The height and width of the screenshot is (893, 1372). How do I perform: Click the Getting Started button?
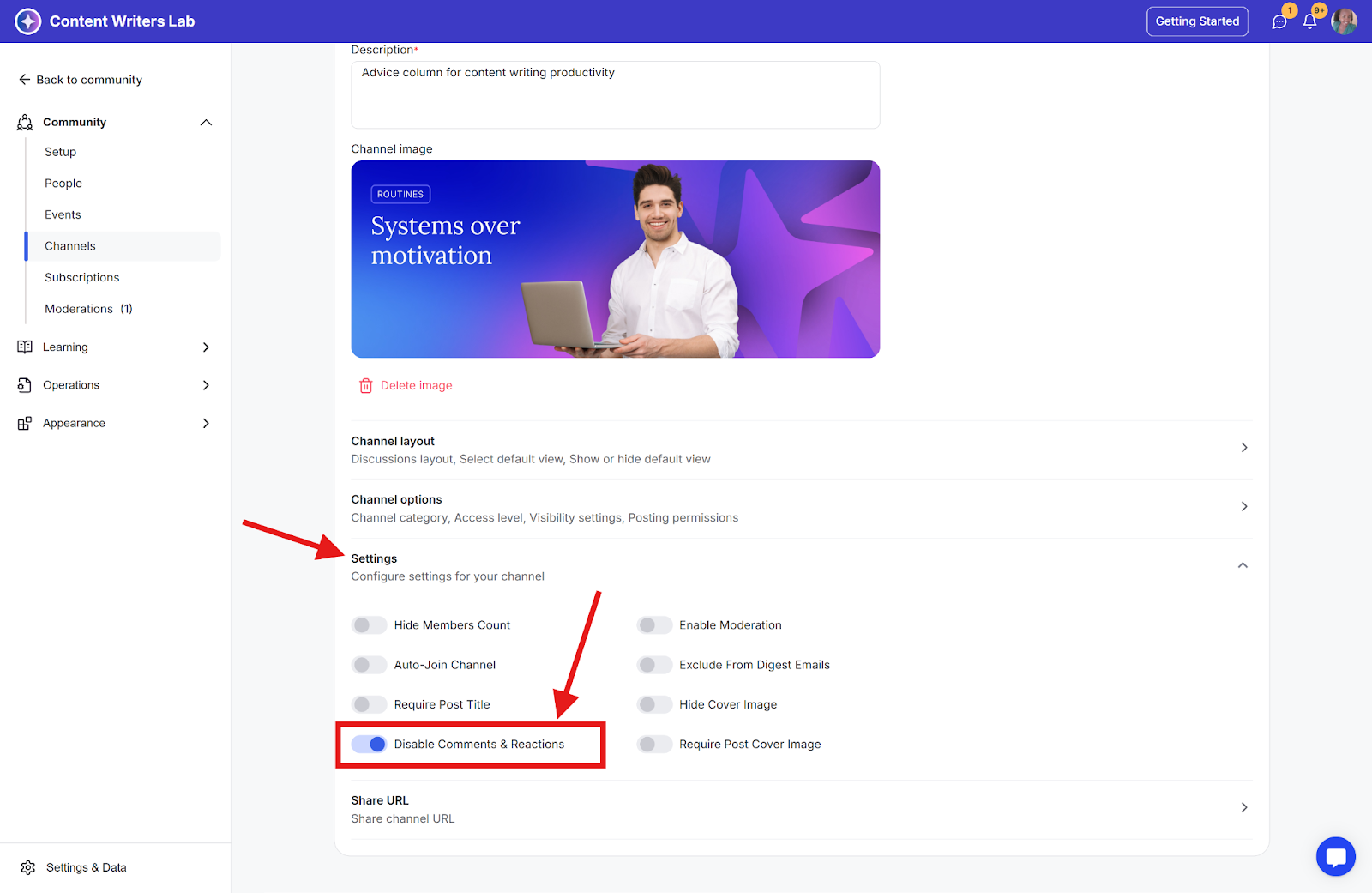coord(1197,21)
